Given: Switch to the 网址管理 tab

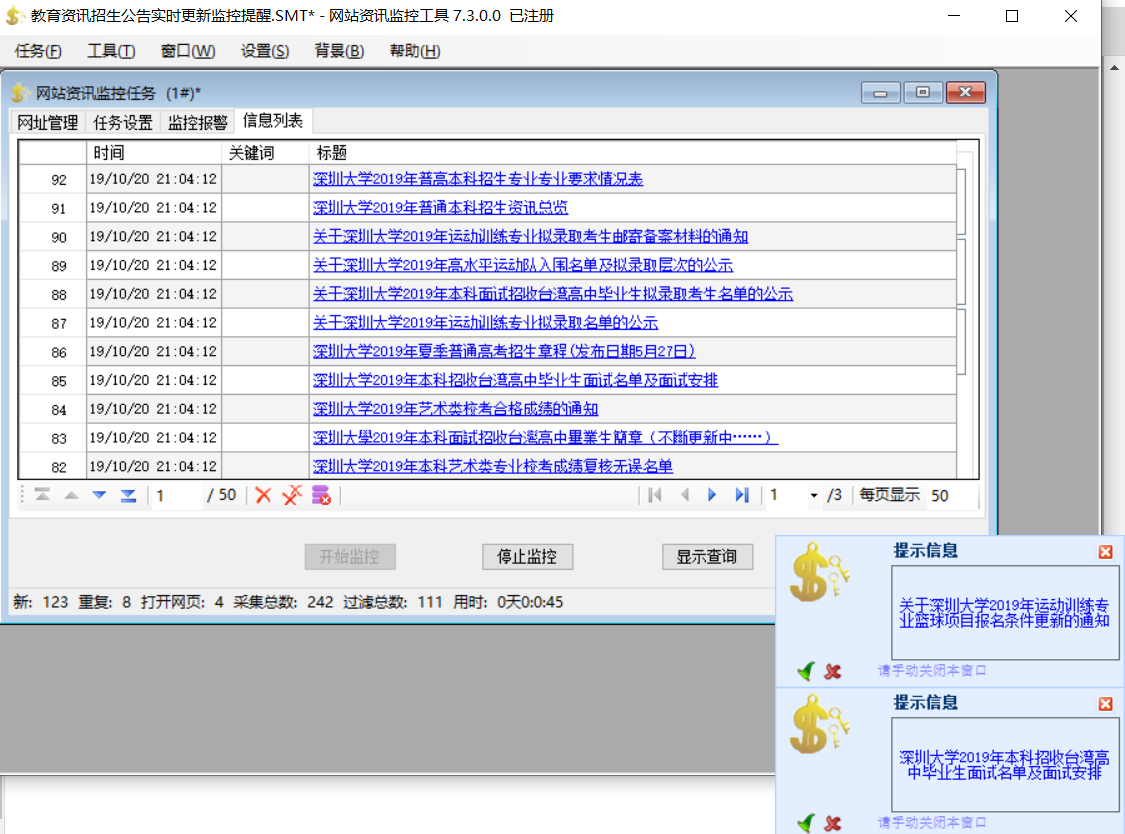Looking at the screenshot, I should pyautogui.click(x=47, y=123).
